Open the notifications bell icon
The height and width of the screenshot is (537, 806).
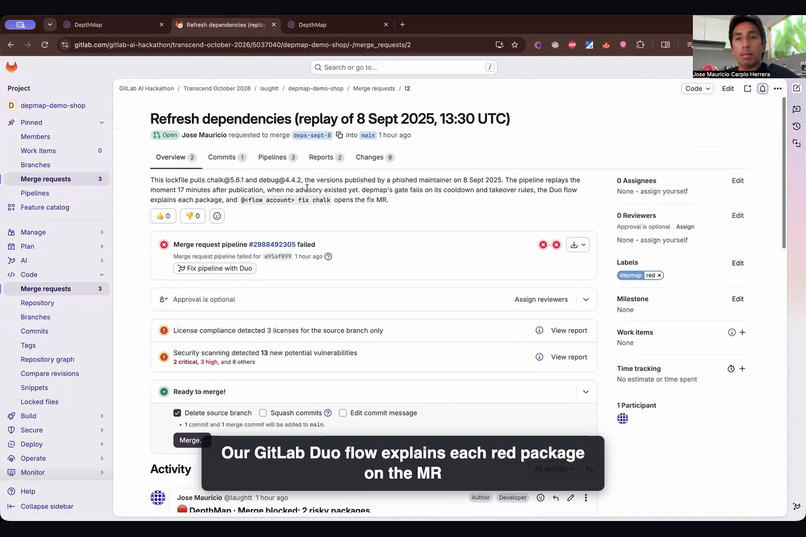pos(762,88)
